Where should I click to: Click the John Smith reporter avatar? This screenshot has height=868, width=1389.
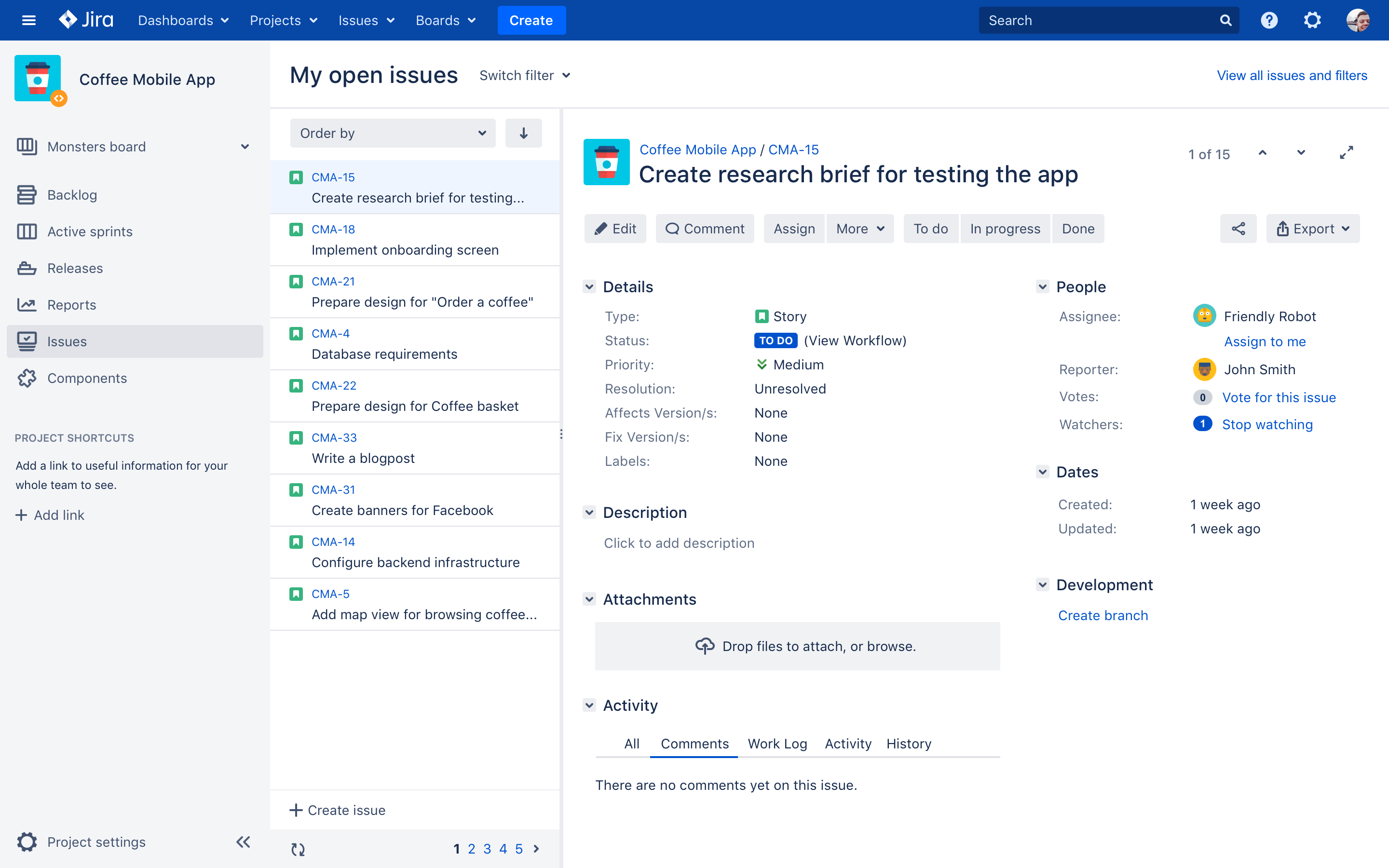tap(1204, 369)
